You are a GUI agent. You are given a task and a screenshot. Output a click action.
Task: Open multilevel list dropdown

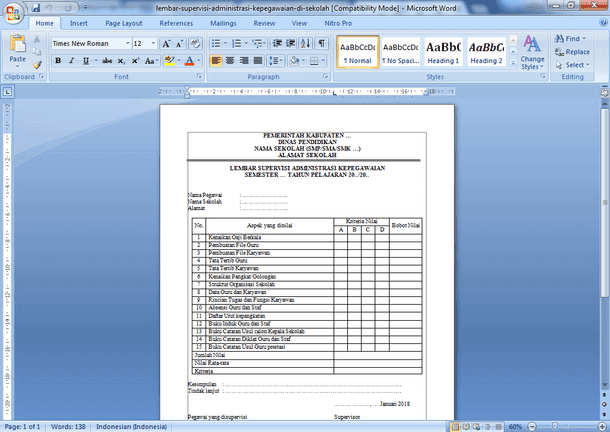coord(265,43)
